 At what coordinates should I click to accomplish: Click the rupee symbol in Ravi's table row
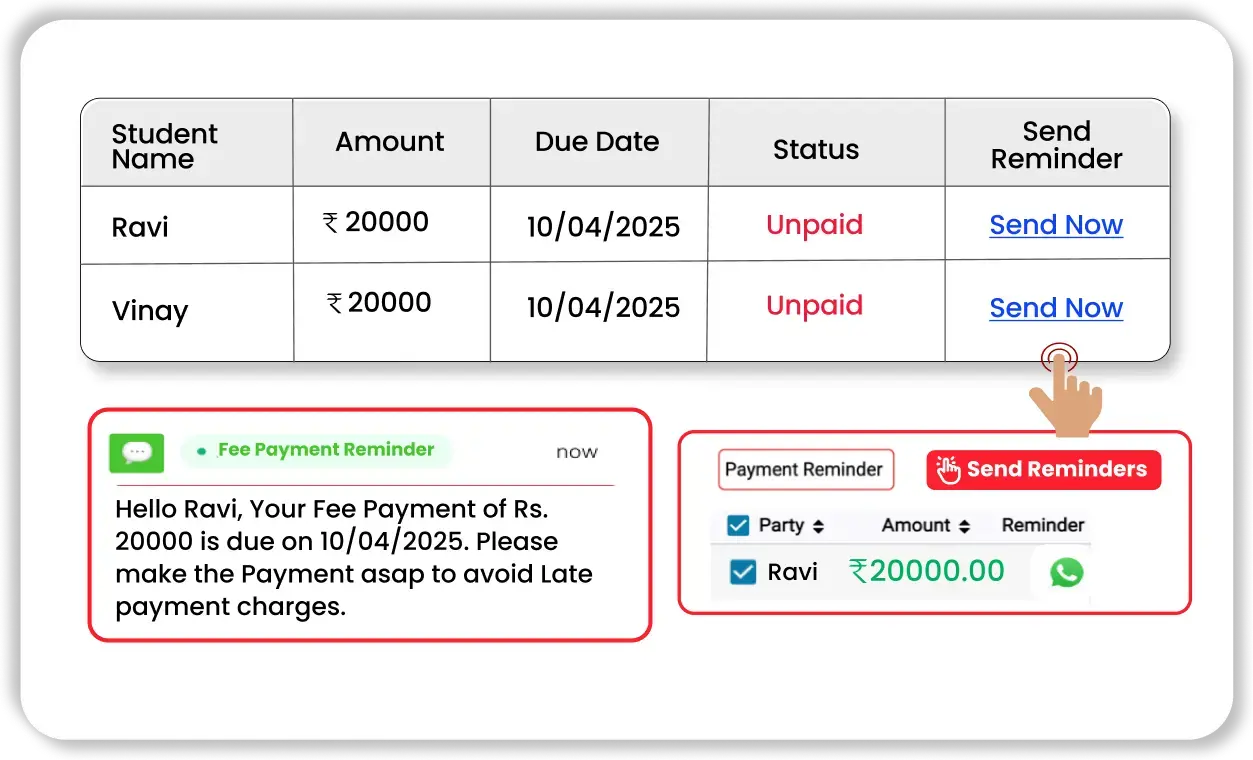(331, 222)
